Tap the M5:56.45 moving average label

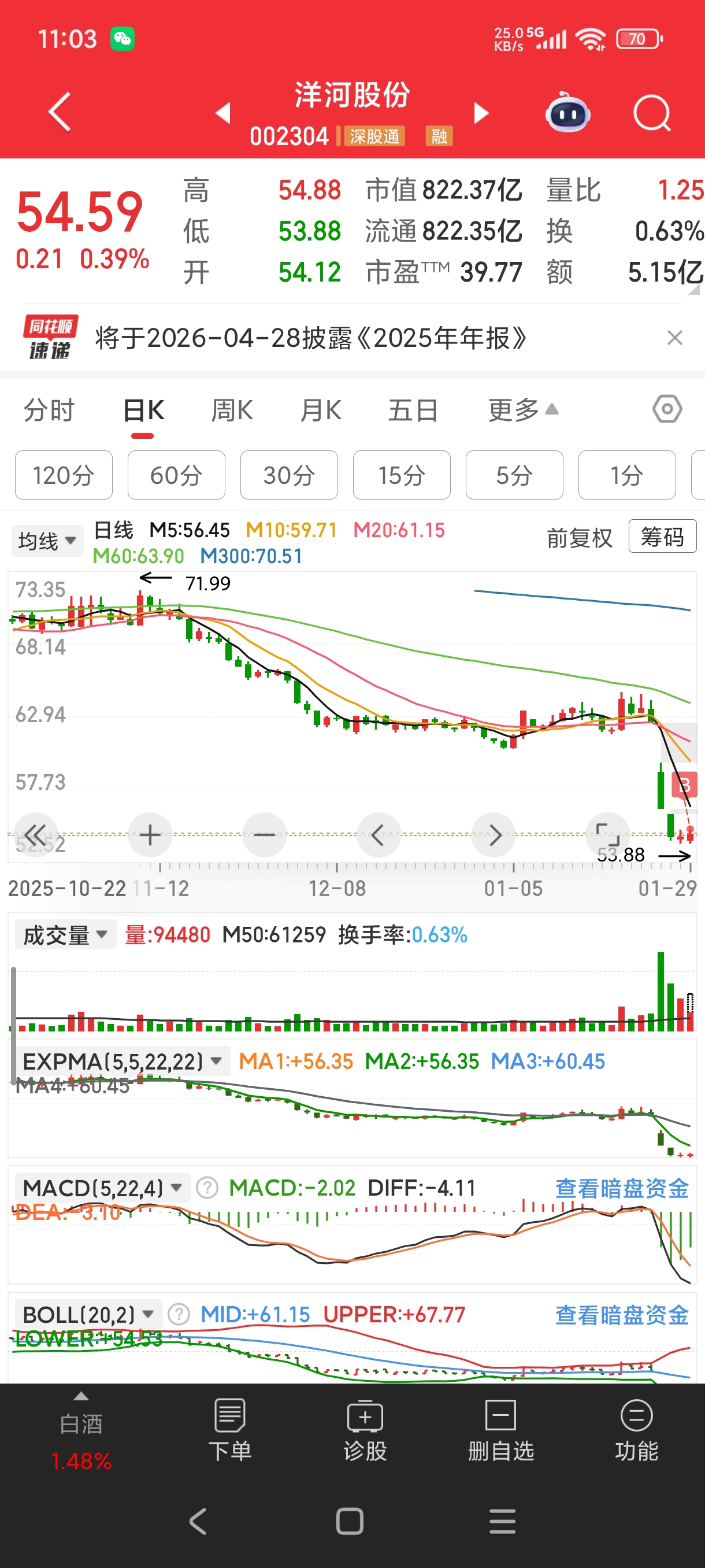pos(190,530)
